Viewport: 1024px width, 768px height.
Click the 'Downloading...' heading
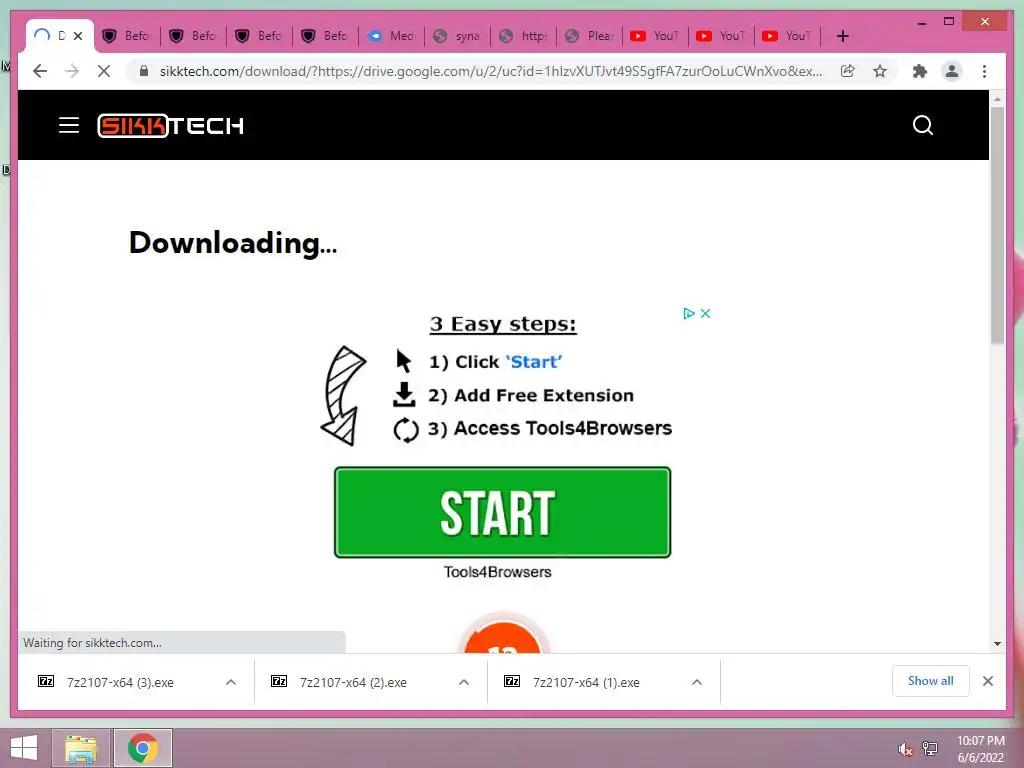(x=233, y=243)
